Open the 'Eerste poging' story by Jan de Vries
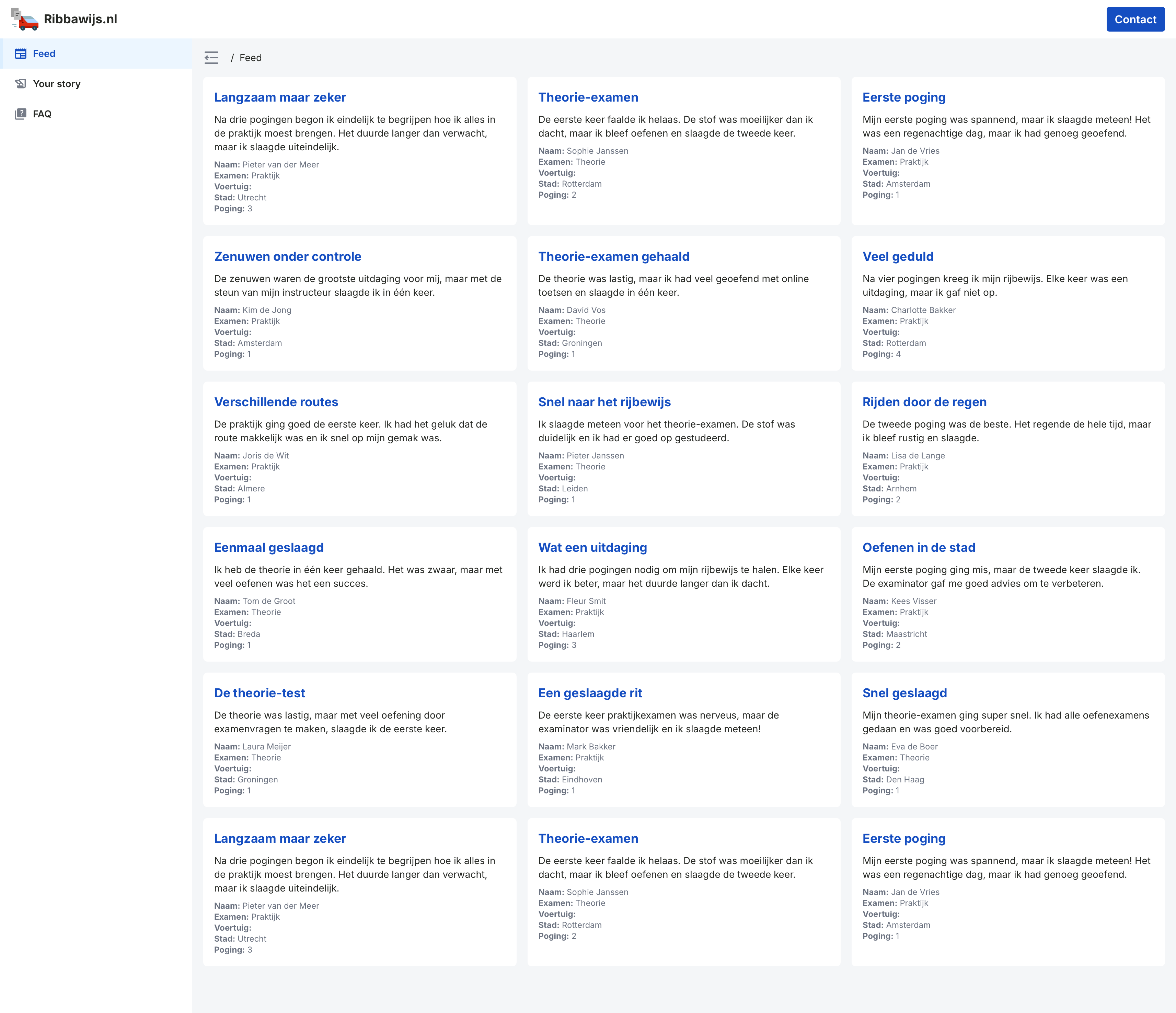The height and width of the screenshot is (1013, 1176). (903, 97)
